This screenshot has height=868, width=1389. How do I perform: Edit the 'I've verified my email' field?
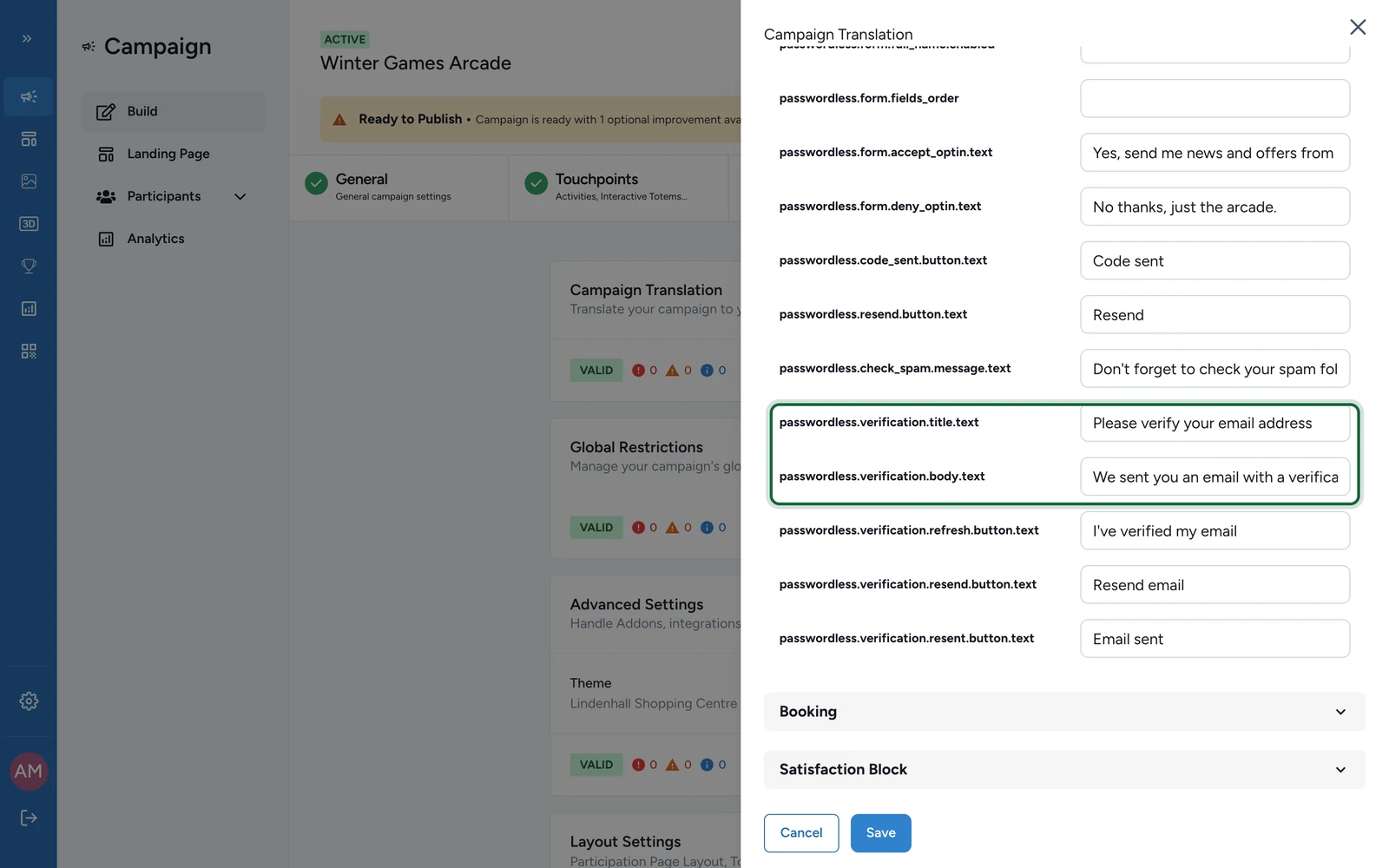(x=1215, y=531)
